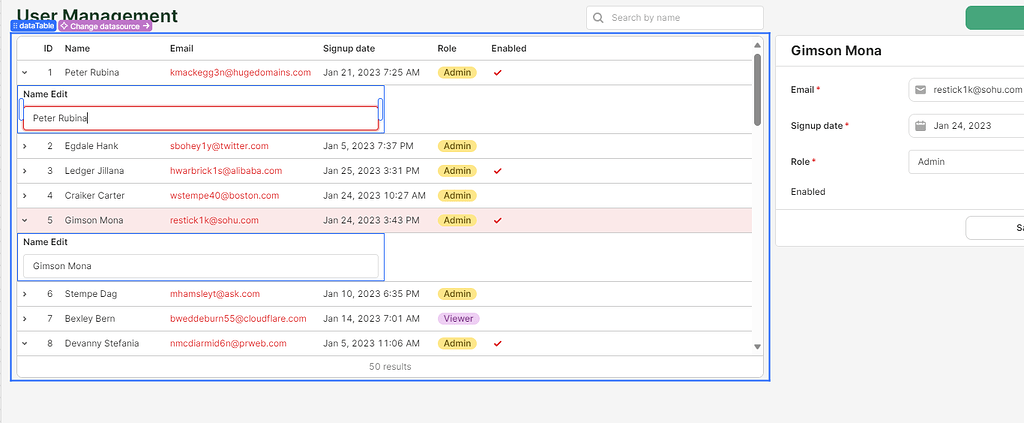
Task: Click the Change datasource button
Action: tap(105, 25)
